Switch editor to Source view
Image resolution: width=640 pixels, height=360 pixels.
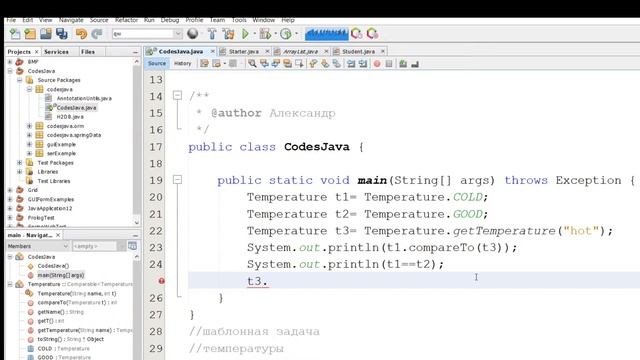(x=157, y=64)
